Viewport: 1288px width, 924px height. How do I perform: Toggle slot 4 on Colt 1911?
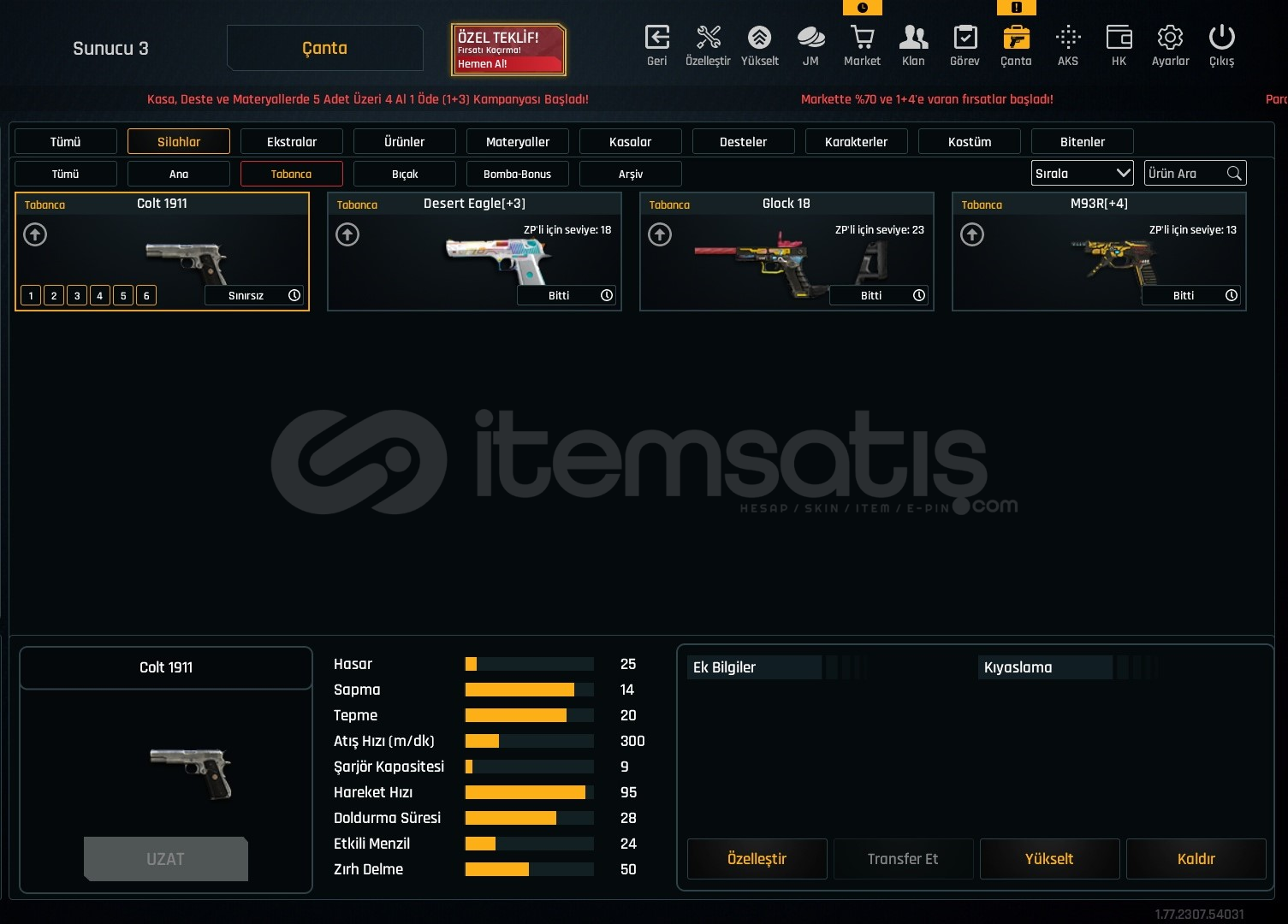pyautogui.click(x=100, y=295)
